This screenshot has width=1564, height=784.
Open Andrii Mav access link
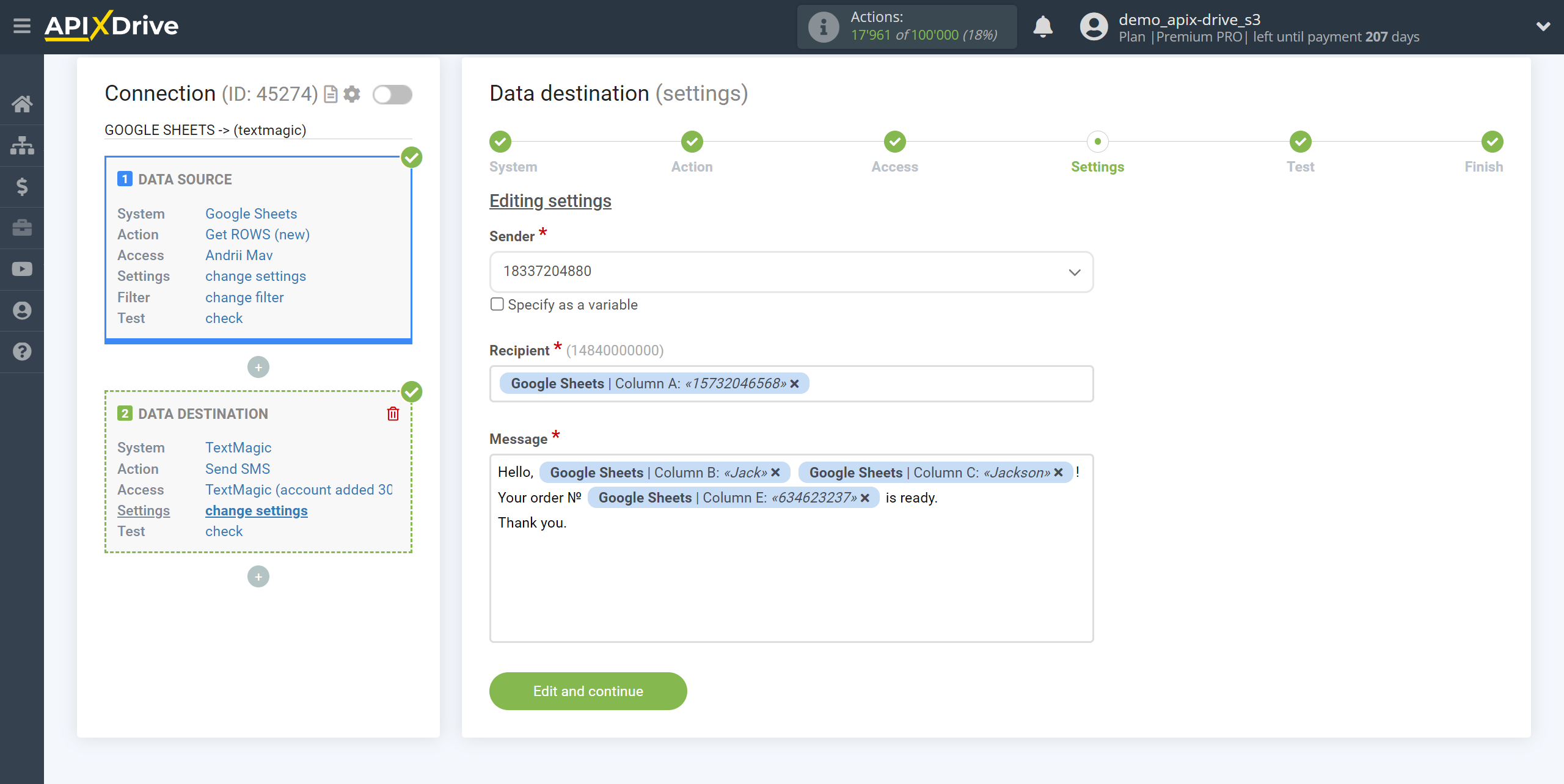239,255
